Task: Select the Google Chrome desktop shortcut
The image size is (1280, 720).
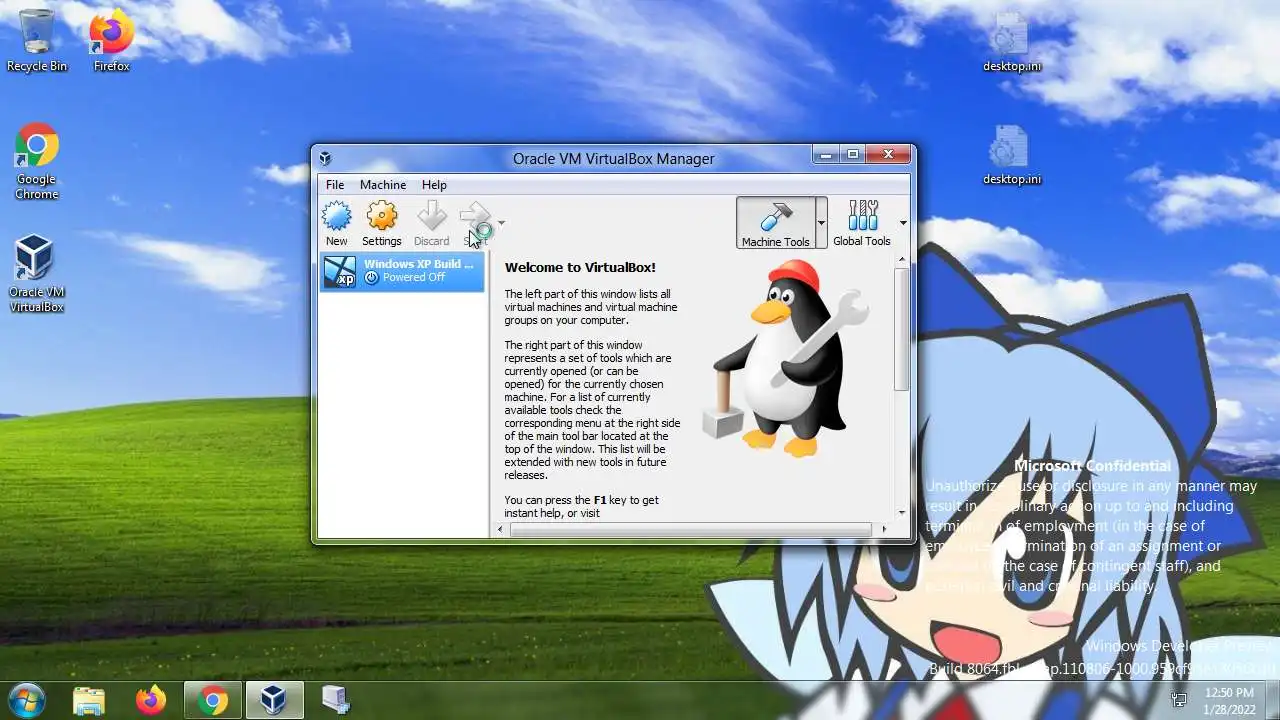Action: (36, 161)
